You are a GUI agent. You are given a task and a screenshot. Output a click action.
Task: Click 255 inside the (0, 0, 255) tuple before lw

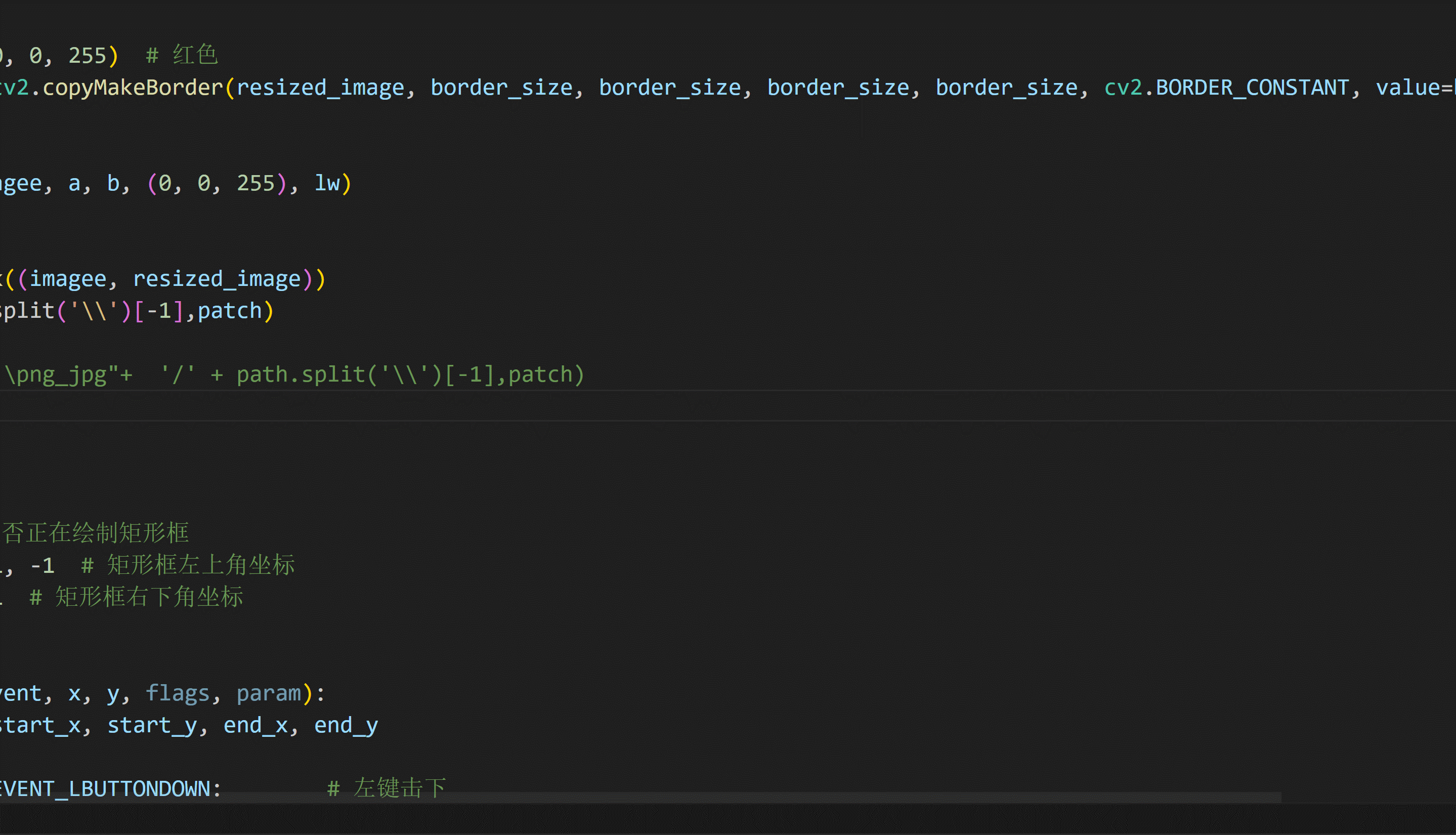click(255, 183)
